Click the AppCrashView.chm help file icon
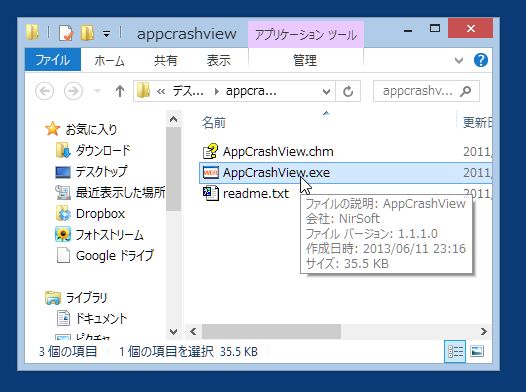 click(210, 151)
